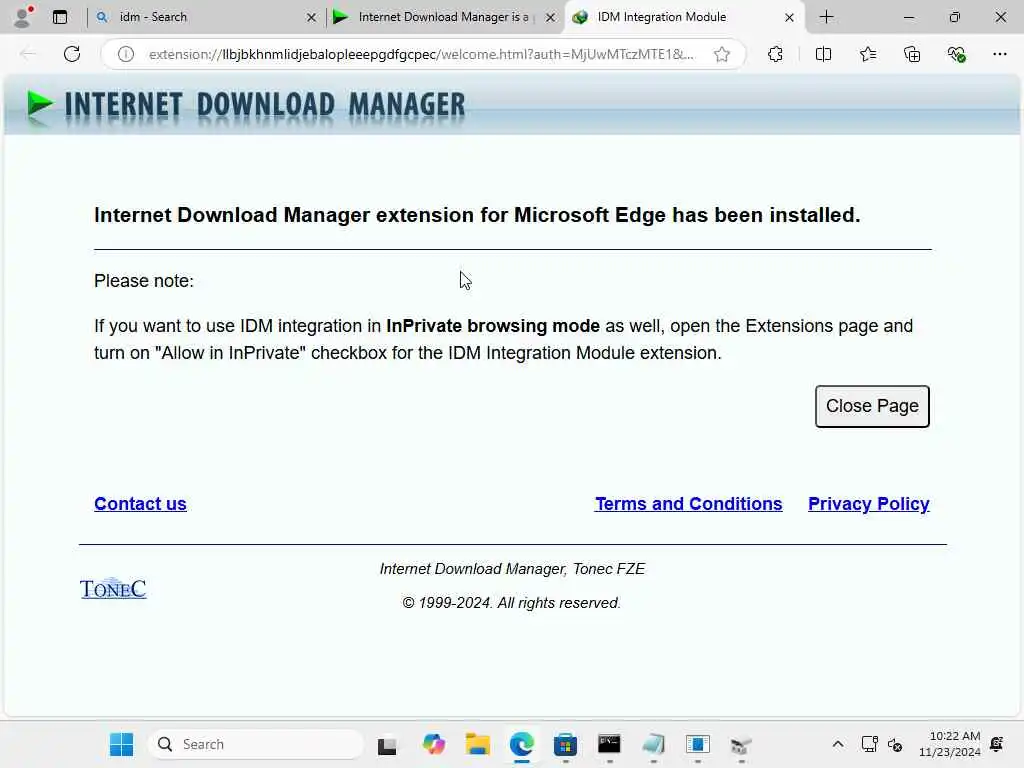The height and width of the screenshot is (768, 1024).
Task: Open File Explorer from taskbar
Action: pyautogui.click(x=477, y=744)
